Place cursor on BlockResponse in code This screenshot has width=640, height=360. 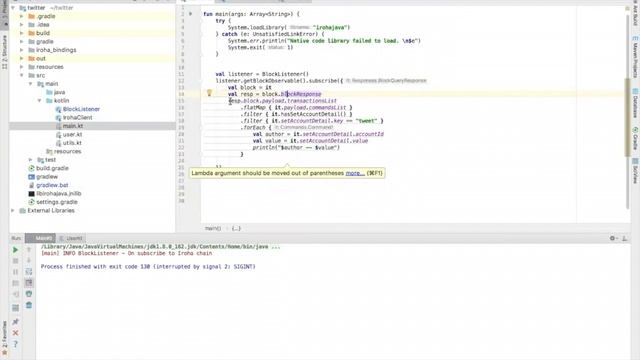[x=301, y=94]
